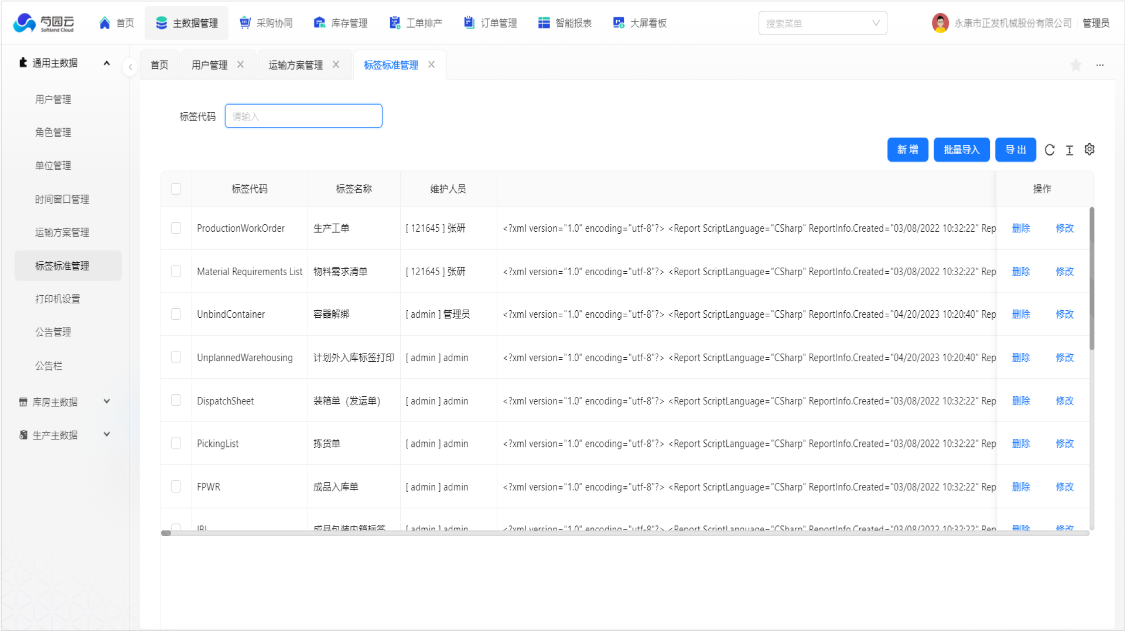Close the 用户管理 tab

click(240, 65)
